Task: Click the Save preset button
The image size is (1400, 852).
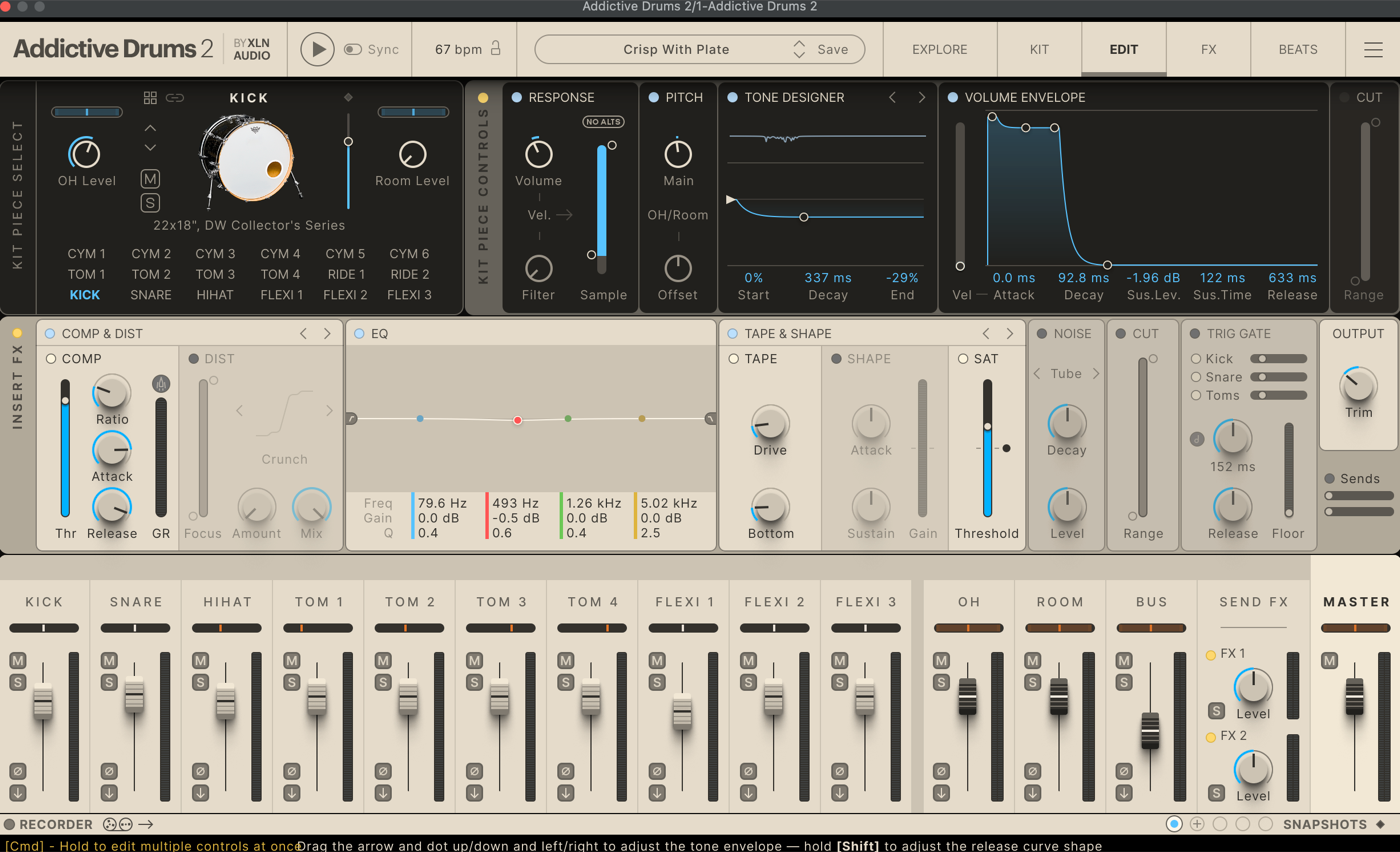Action: point(833,49)
